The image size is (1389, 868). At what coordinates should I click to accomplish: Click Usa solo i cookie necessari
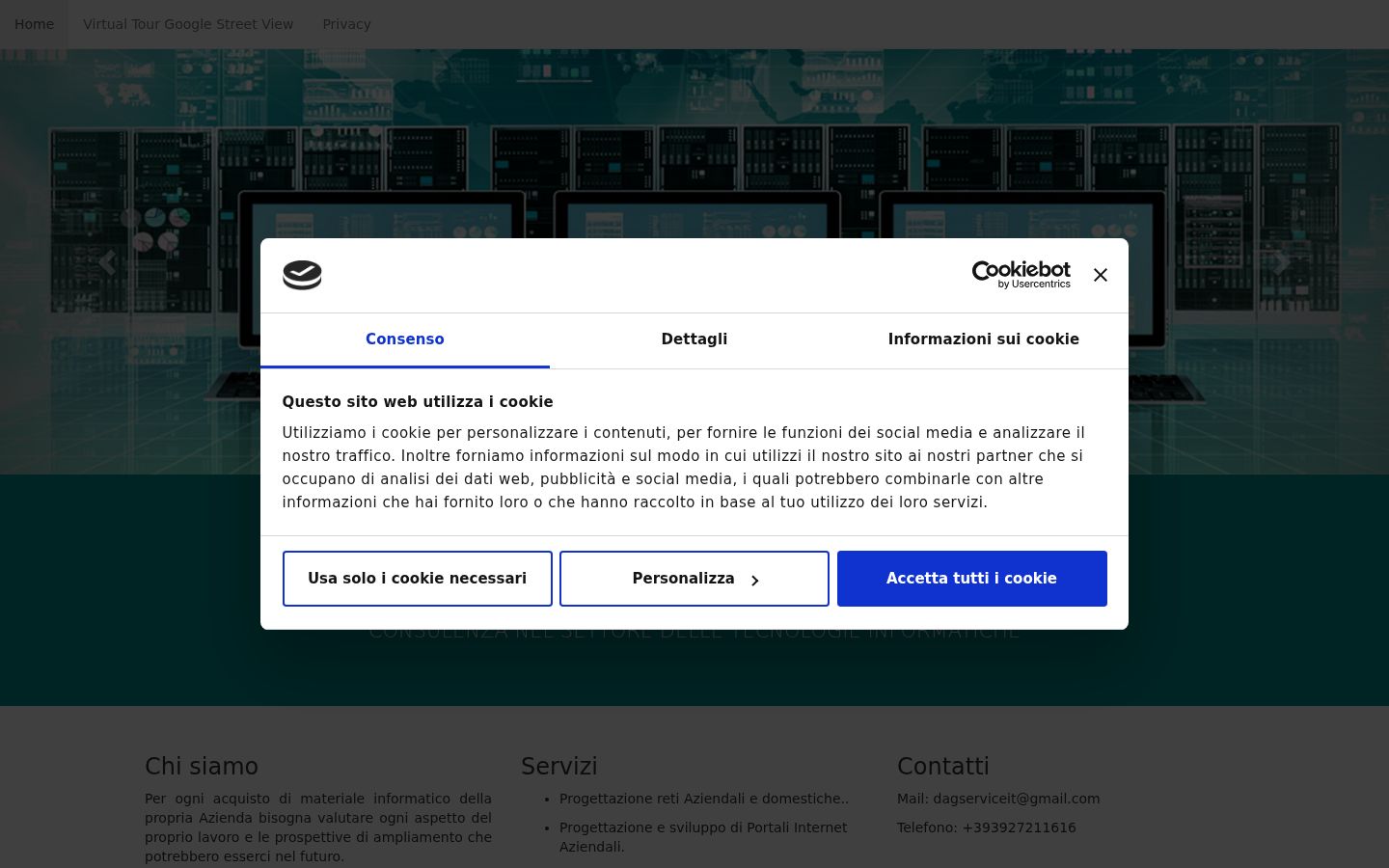pos(418,579)
